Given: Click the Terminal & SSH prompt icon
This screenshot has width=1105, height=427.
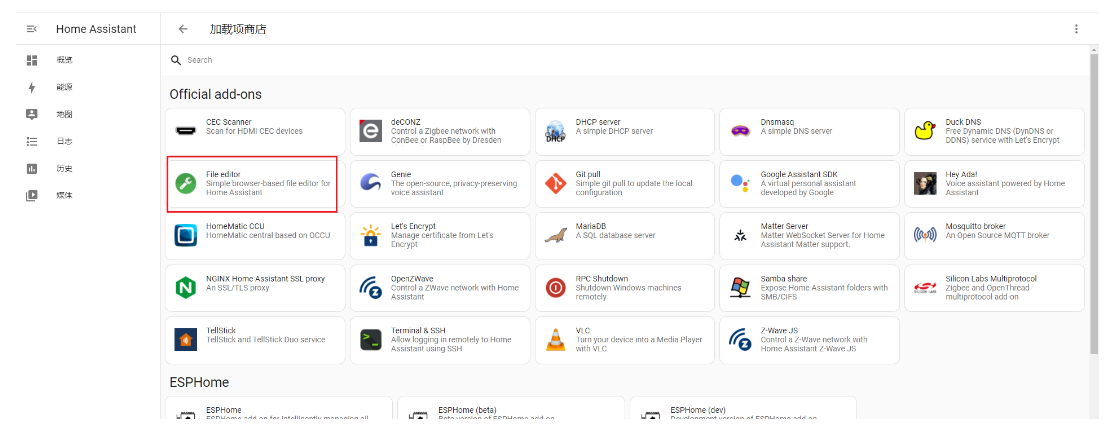Looking at the screenshot, I should pyautogui.click(x=371, y=340).
